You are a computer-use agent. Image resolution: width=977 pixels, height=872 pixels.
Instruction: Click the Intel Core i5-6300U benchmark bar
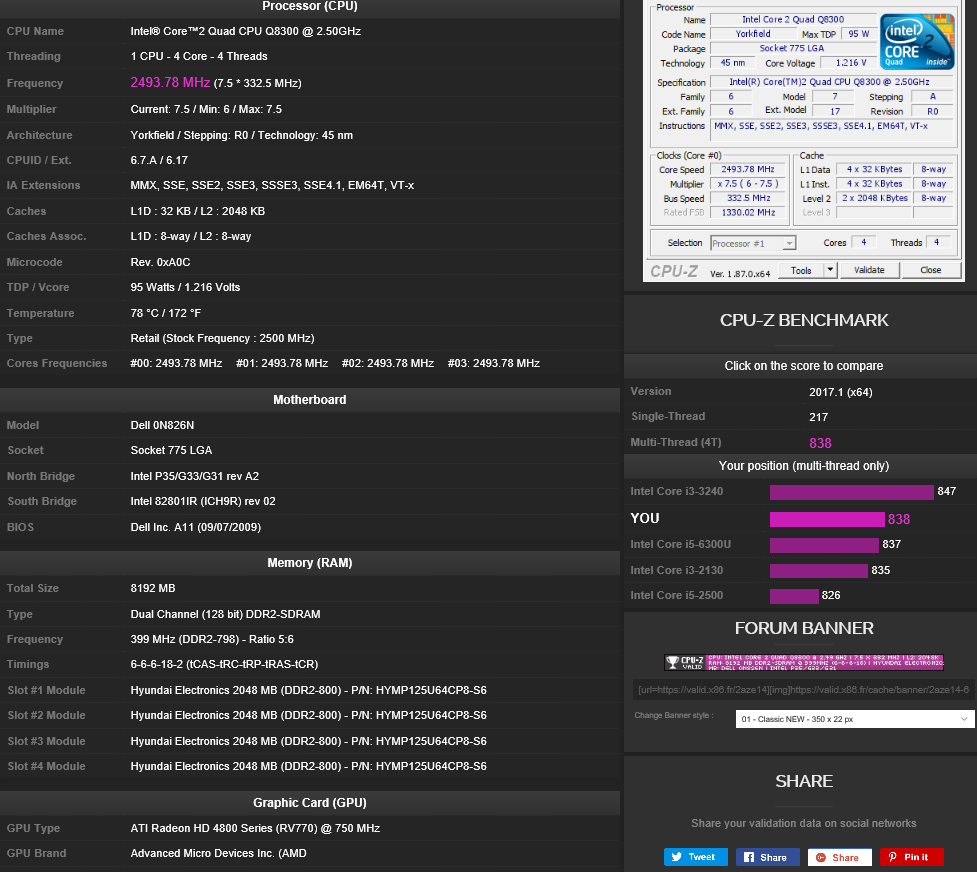click(824, 545)
